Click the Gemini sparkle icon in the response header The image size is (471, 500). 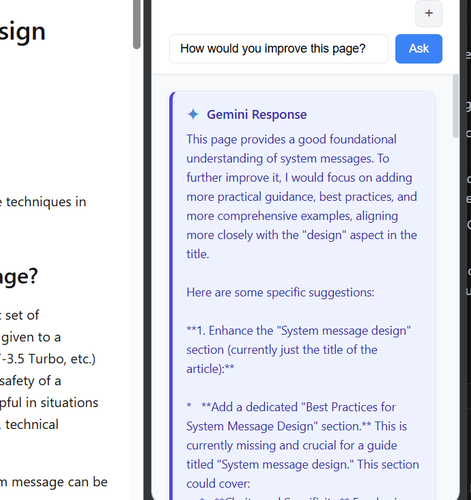coord(193,114)
